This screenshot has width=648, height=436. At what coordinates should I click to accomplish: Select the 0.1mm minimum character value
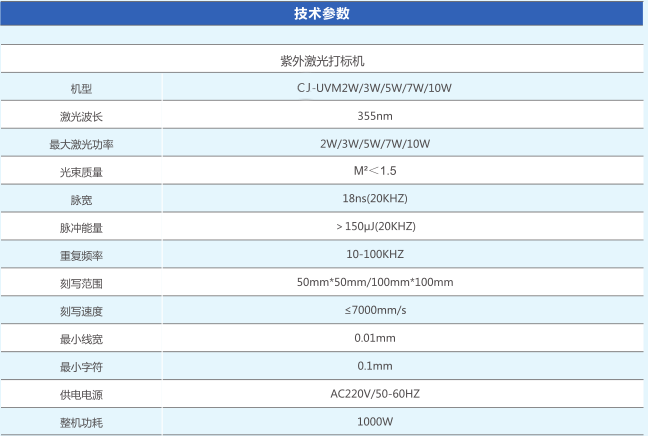pos(375,365)
